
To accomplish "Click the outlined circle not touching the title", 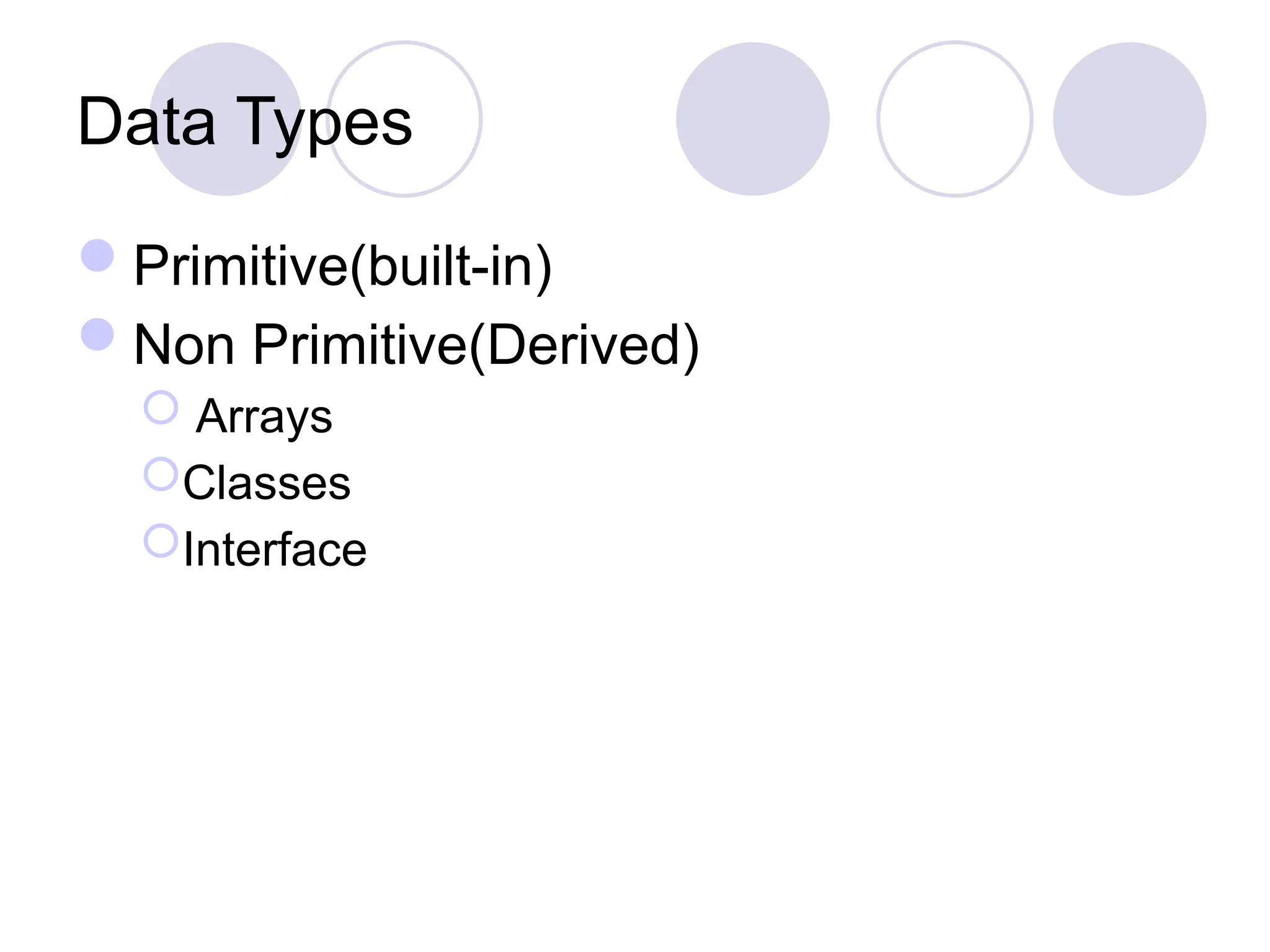I will 954,119.
